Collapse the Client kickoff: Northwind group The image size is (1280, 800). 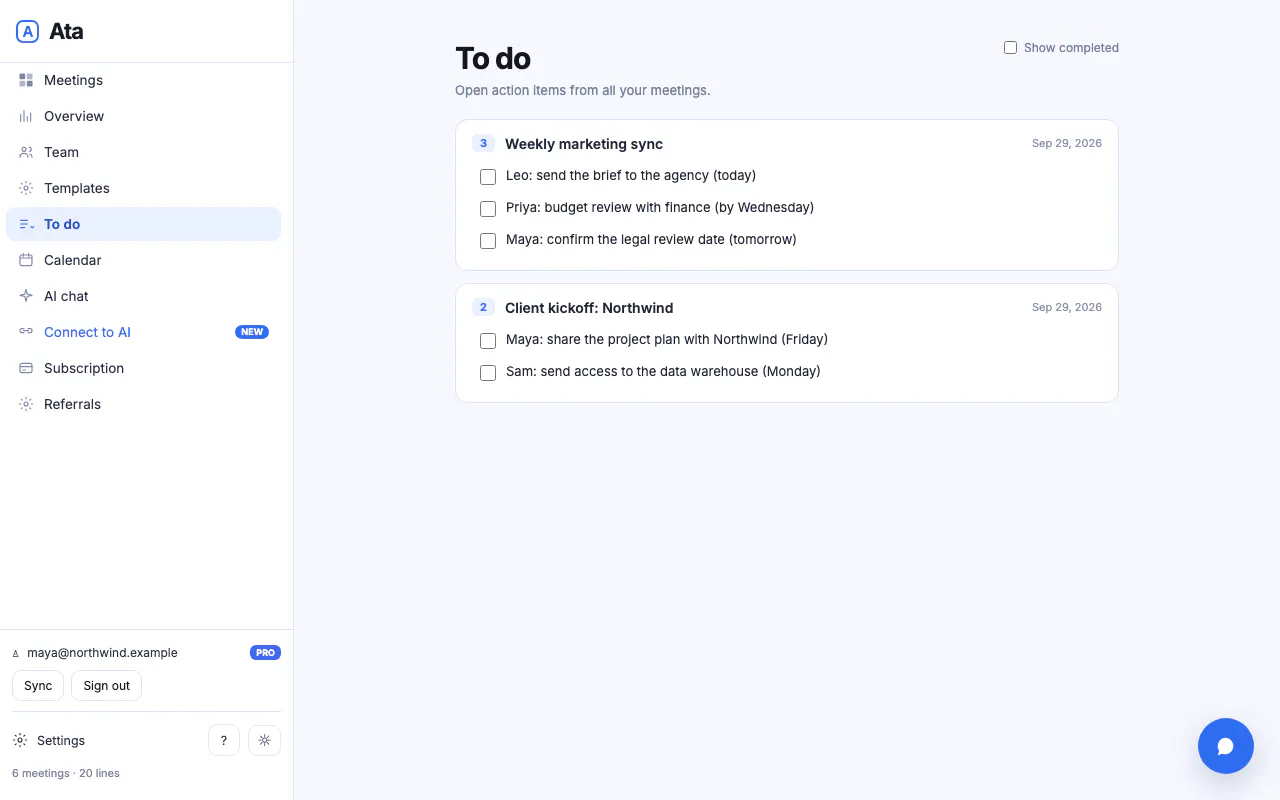pyautogui.click(x=589, y=308)
